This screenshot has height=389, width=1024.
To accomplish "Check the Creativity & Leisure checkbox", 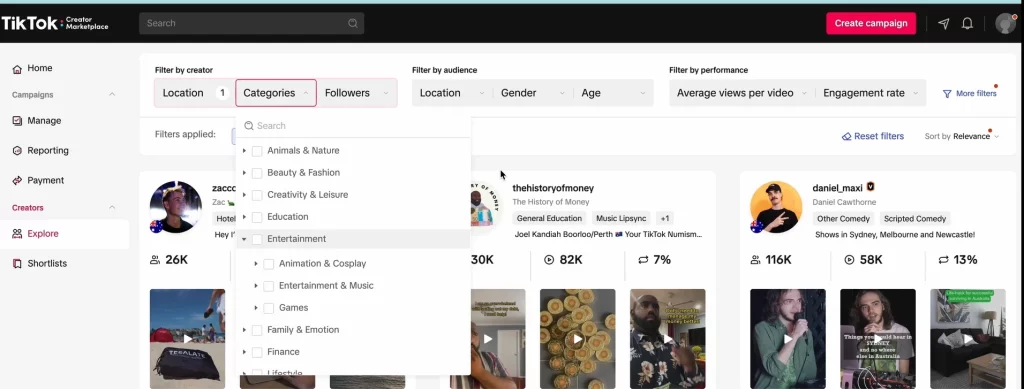I will 257,195.
